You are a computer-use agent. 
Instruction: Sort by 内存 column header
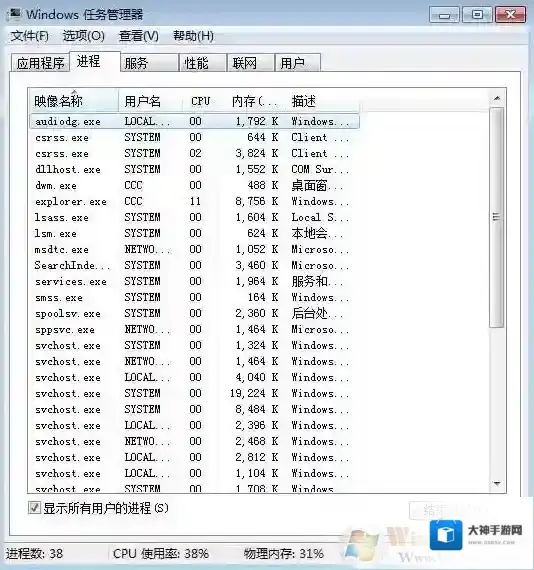click(252, 101)
